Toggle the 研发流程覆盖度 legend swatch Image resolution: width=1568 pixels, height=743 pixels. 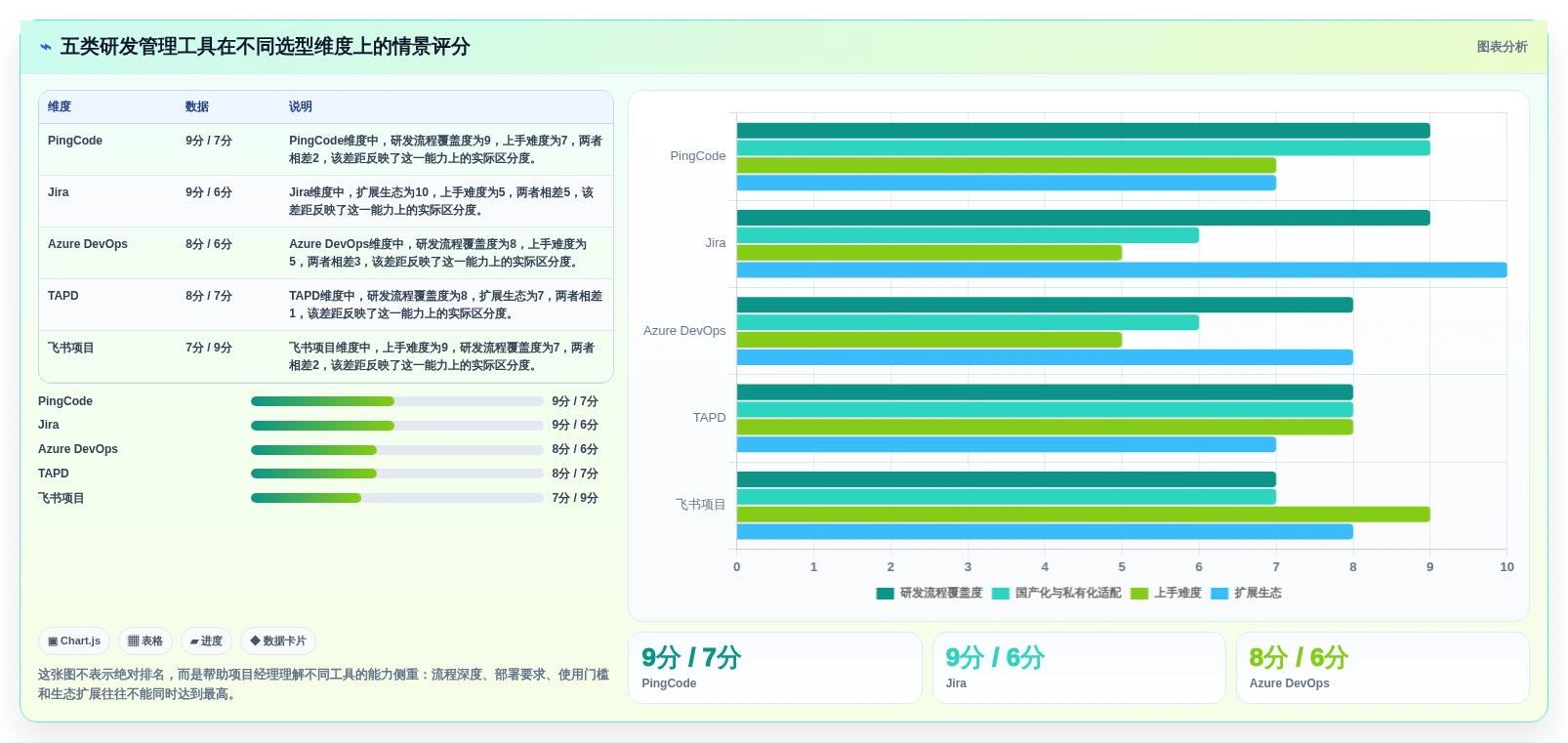click(x=886, y=594)
